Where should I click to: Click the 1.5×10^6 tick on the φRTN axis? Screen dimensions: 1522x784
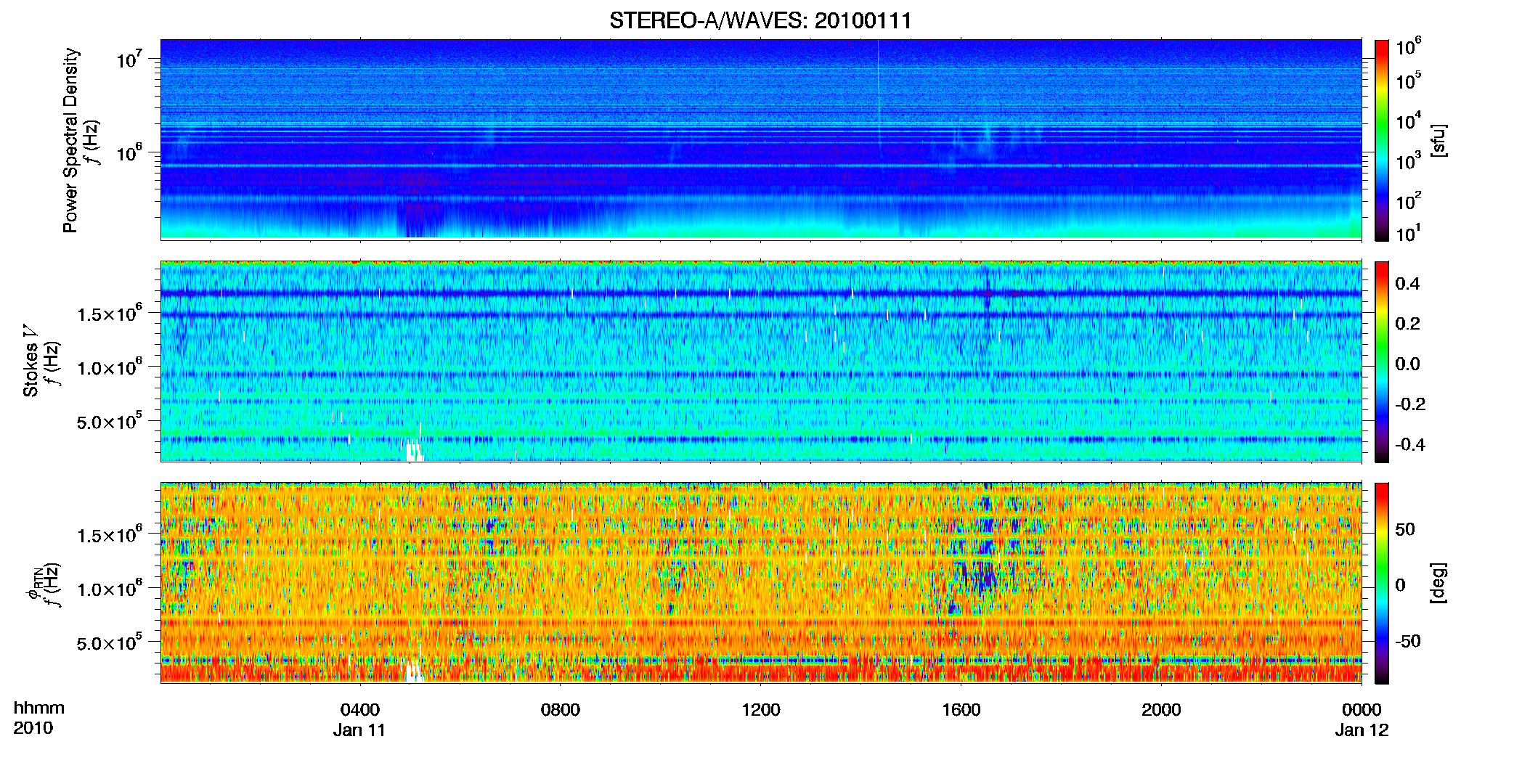110,534
